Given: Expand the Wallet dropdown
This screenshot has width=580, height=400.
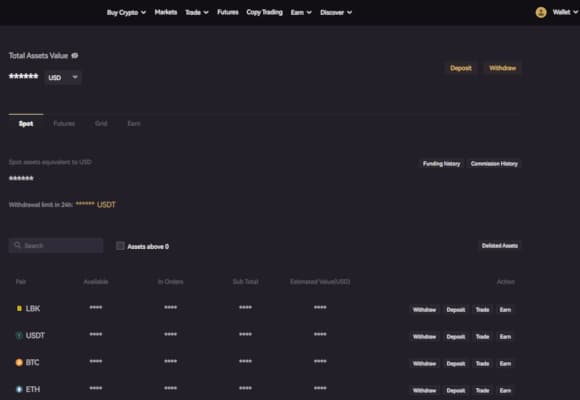Looking at the screenshot, I should 565,12.
